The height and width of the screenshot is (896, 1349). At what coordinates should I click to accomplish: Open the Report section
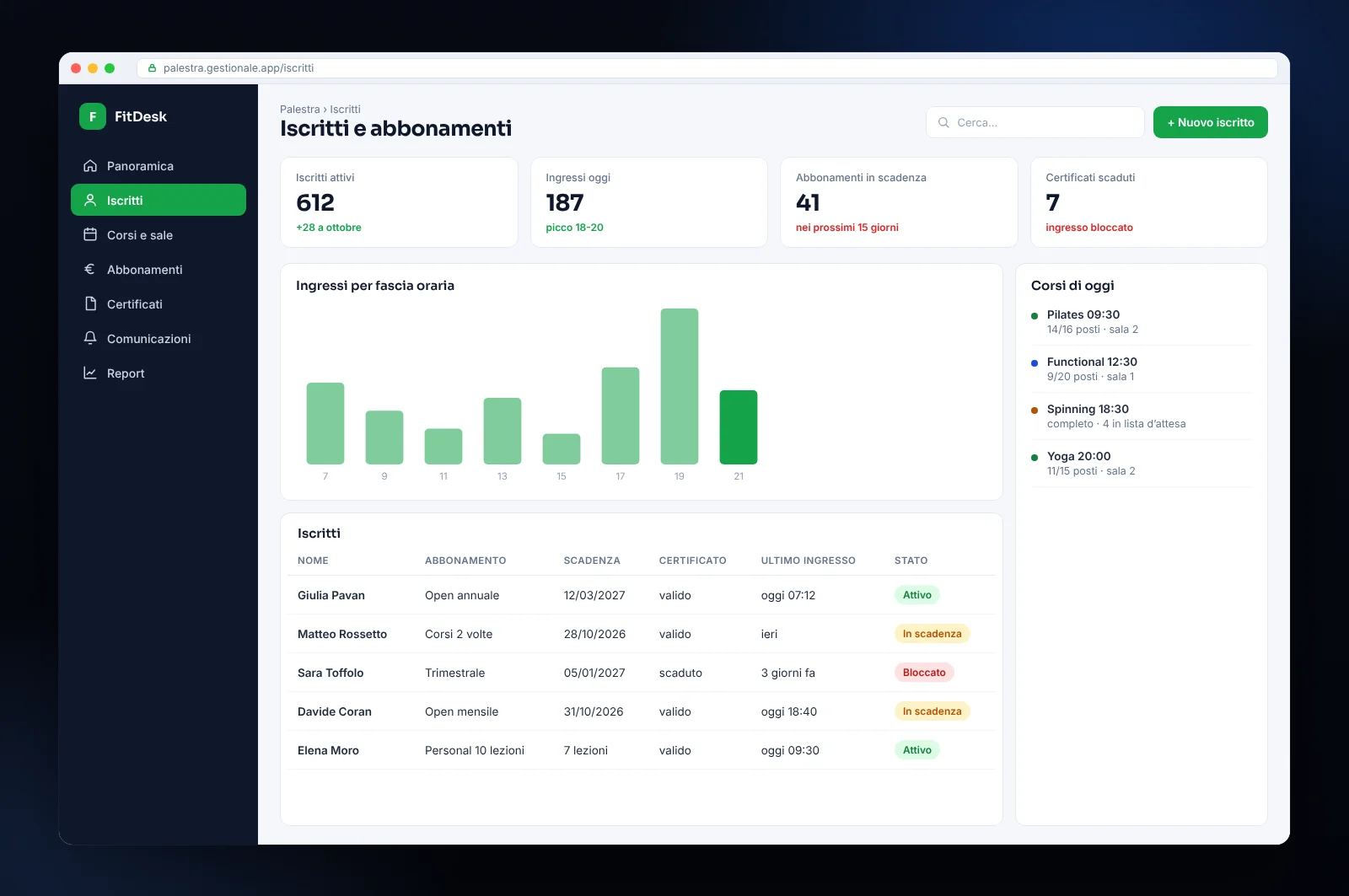159,373
